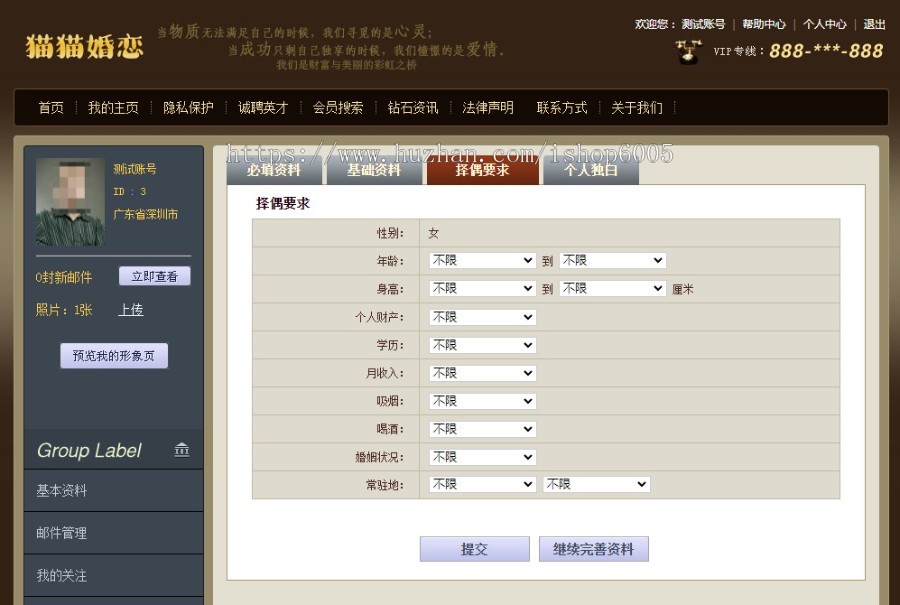The image size is (900, 605).
Task: Open 我的主页 in the navigation bar
Action: [x=113, y=108]
